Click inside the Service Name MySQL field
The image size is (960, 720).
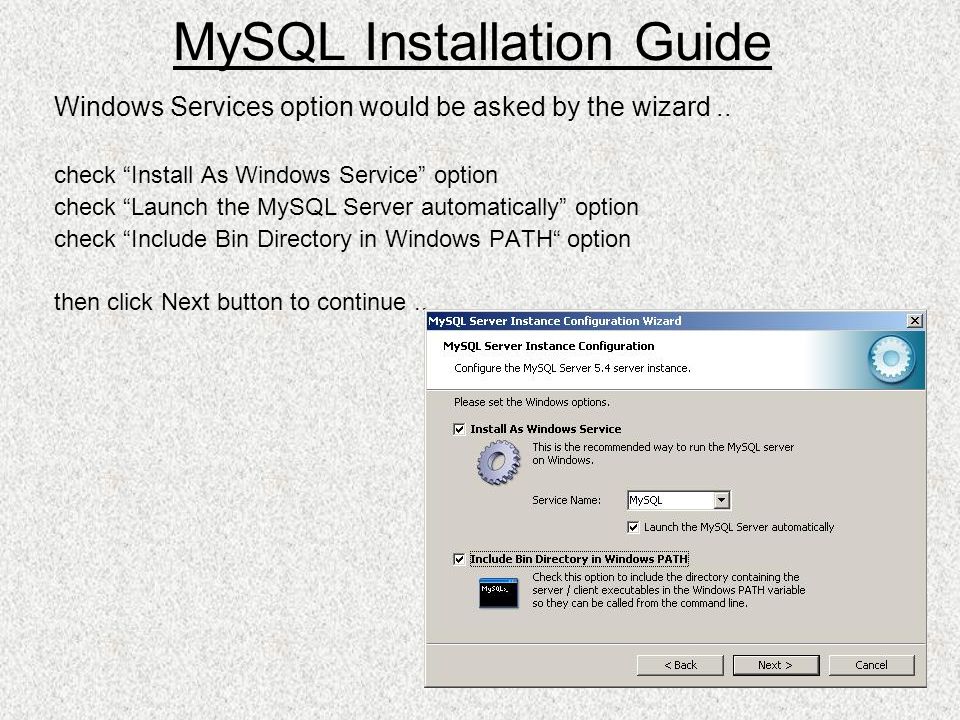[670, 500]
